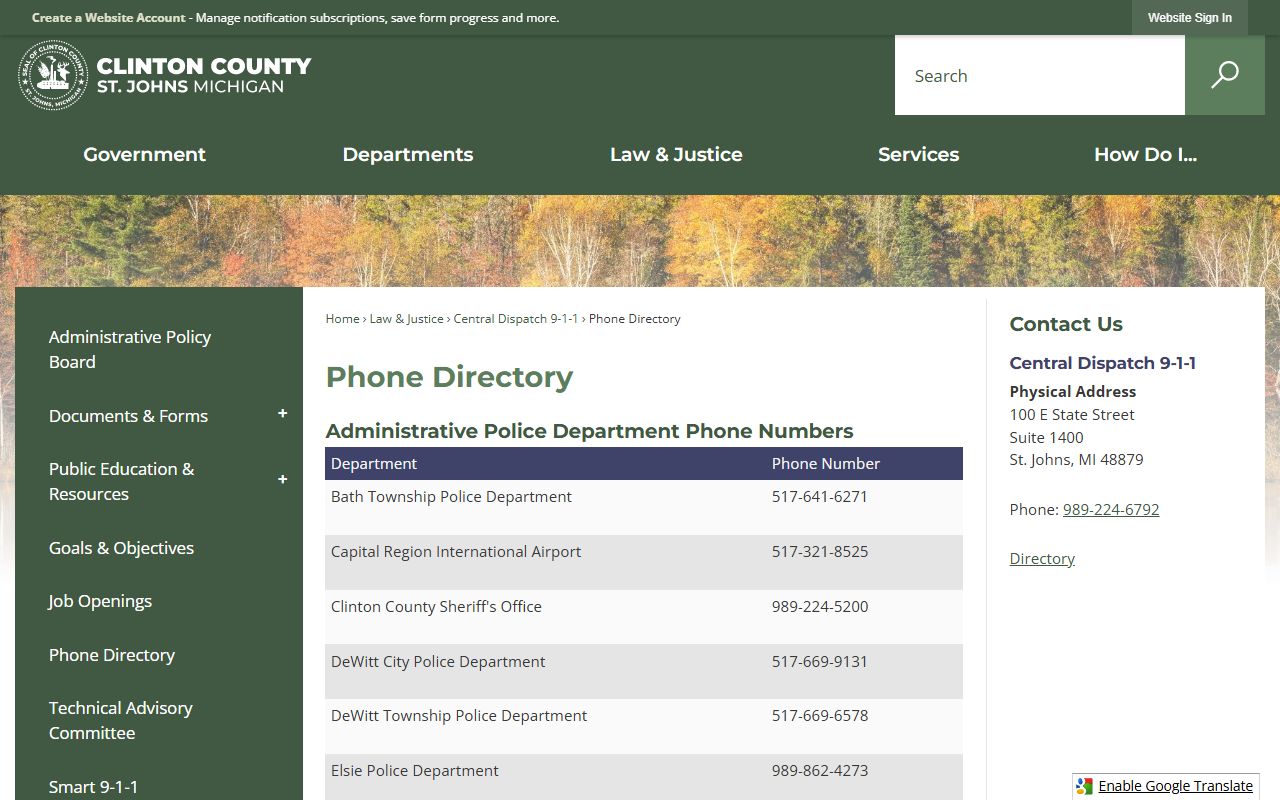1280x800 pixels.
Task: Click the Google Translate icon
Action: tap(1084, 786)
